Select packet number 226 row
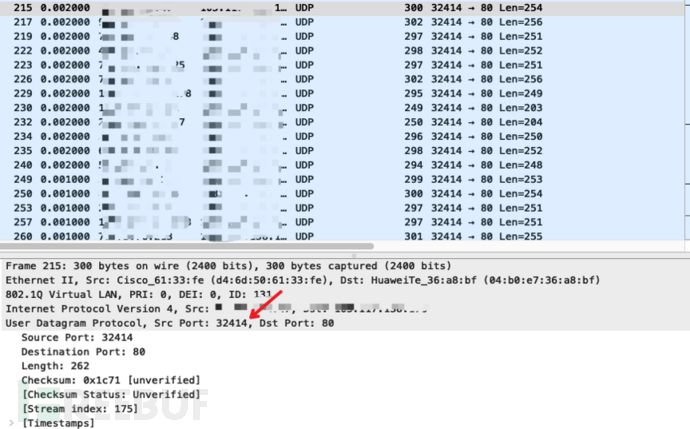690x429 pixels. [342, 79]
